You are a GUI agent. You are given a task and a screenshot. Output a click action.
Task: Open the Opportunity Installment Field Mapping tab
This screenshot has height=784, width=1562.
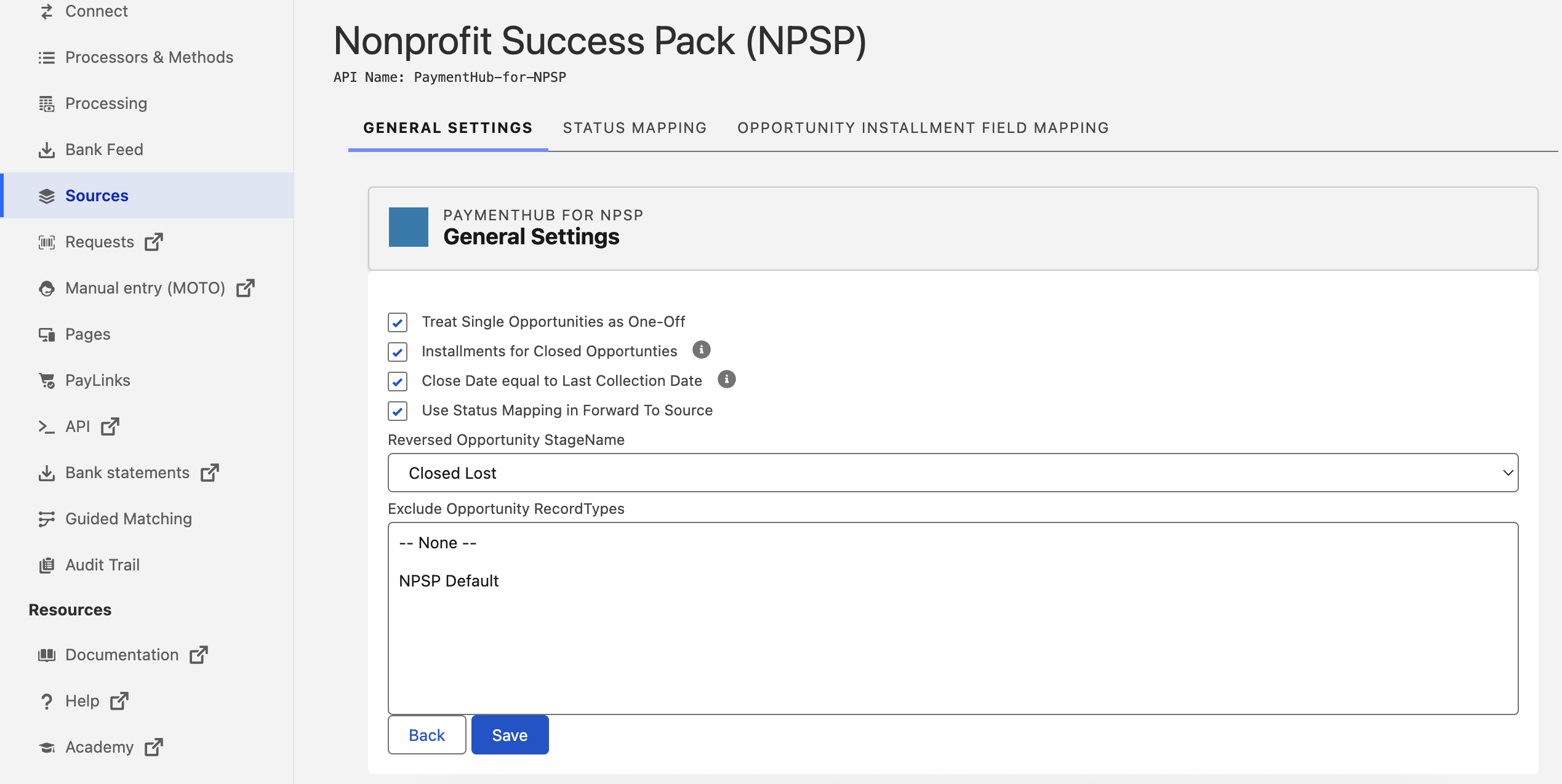point(923,127)
